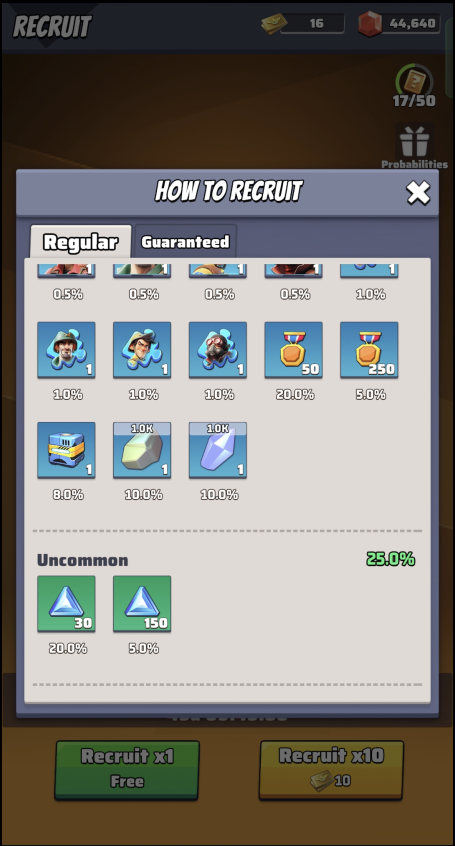Viewport: 455px width, 846px height.
Task: Select the 150 blue gems uncommon reward
Action: (142, 604)
